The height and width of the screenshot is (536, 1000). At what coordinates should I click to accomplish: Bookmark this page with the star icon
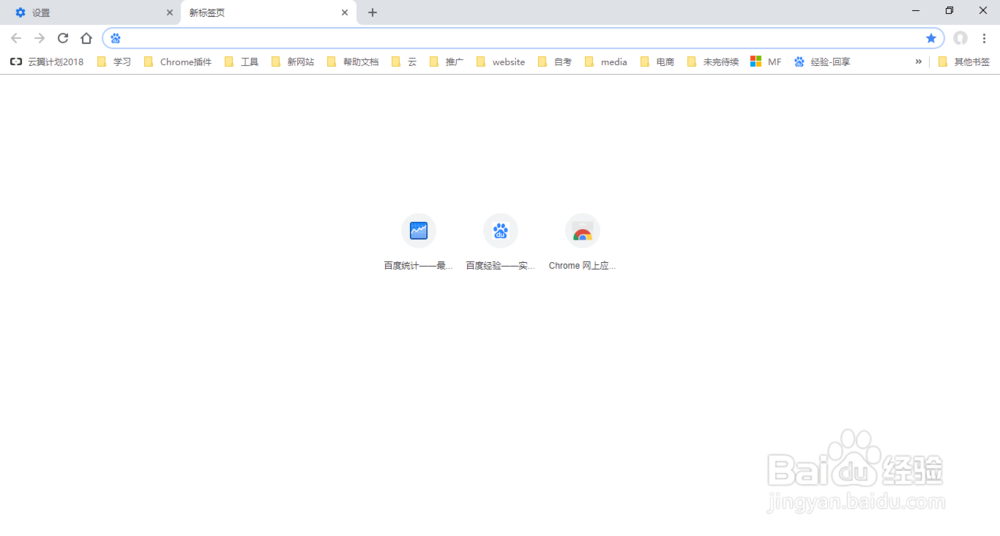point(931,38)
